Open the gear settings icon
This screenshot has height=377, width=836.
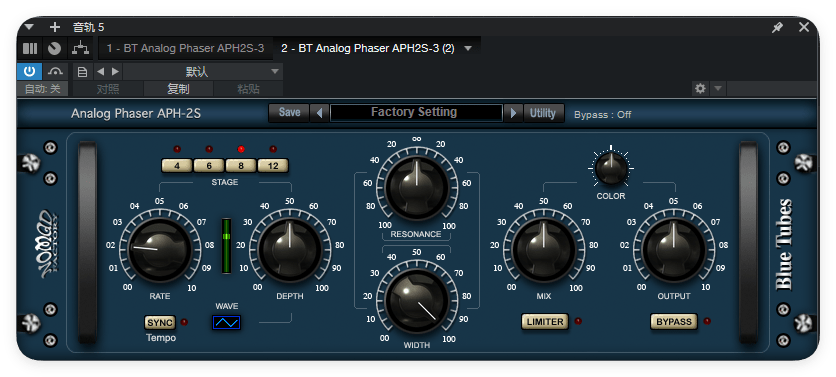[x=700, y=89]
